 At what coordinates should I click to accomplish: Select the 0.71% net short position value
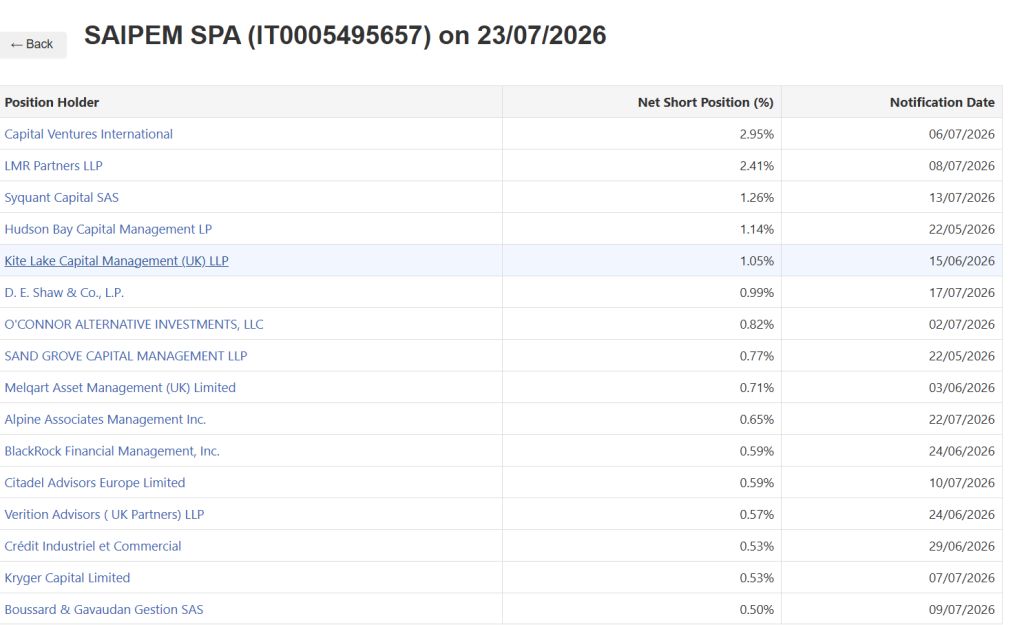756,388
